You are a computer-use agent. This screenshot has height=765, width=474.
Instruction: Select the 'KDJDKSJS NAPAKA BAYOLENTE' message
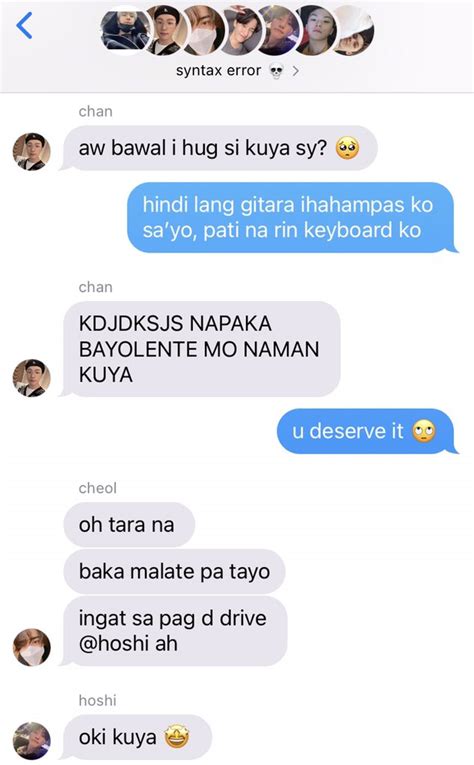coord(202,349)
